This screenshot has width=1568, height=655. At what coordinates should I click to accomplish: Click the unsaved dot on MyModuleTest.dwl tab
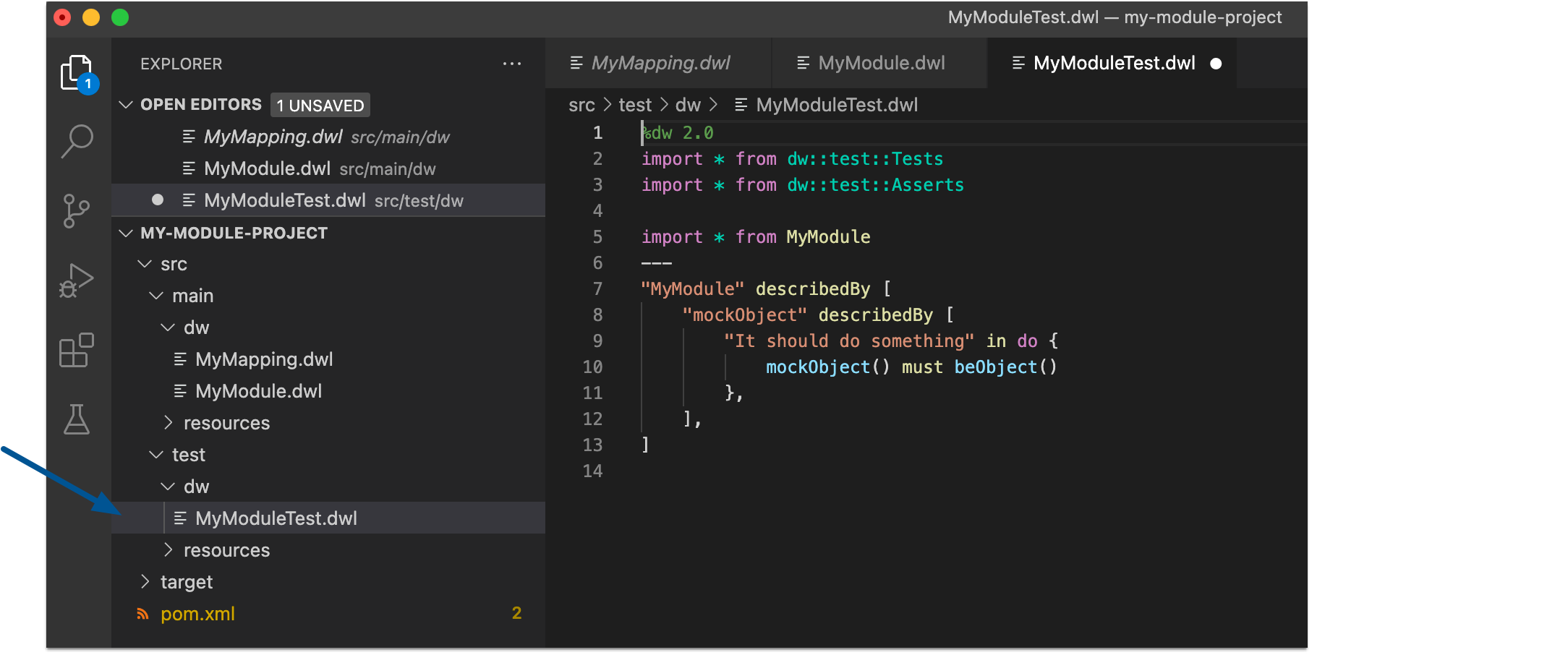(1217, 64)
